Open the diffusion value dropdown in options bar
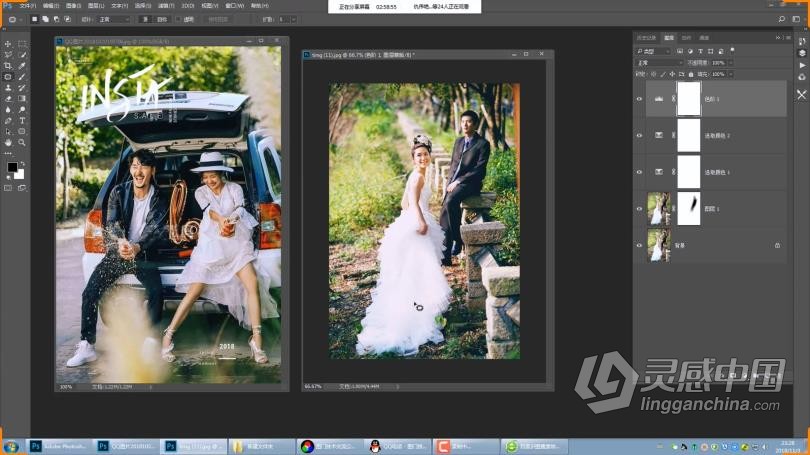 point(293,19)
